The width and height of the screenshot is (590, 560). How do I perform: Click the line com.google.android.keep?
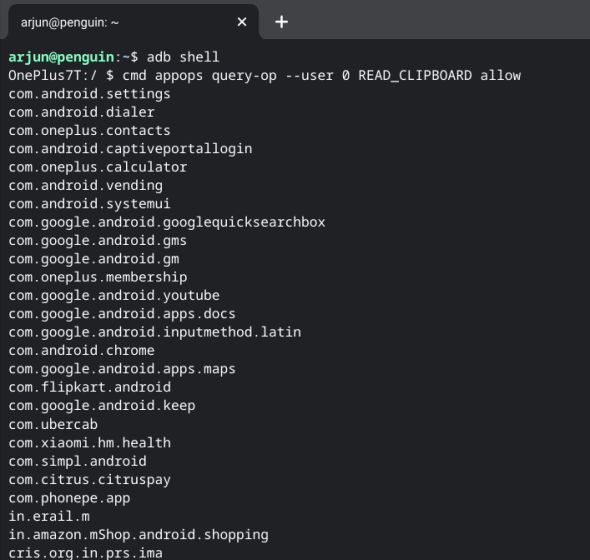pos(102,406)
